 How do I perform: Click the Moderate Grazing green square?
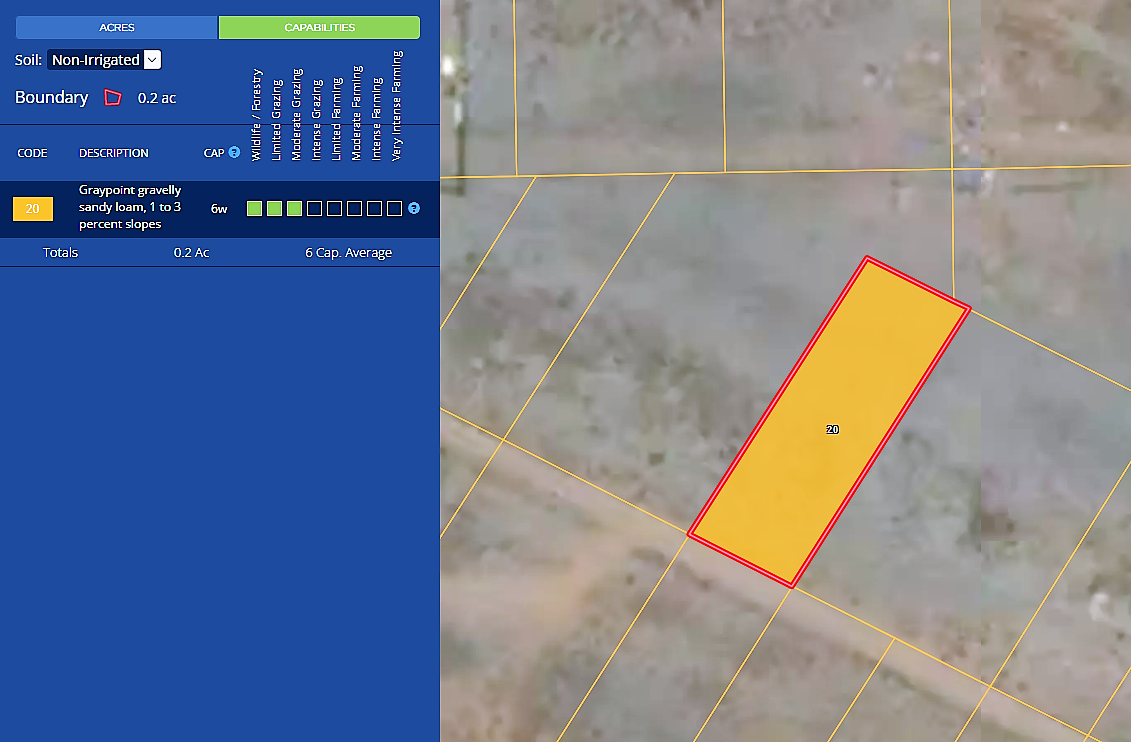click(294, 209)
